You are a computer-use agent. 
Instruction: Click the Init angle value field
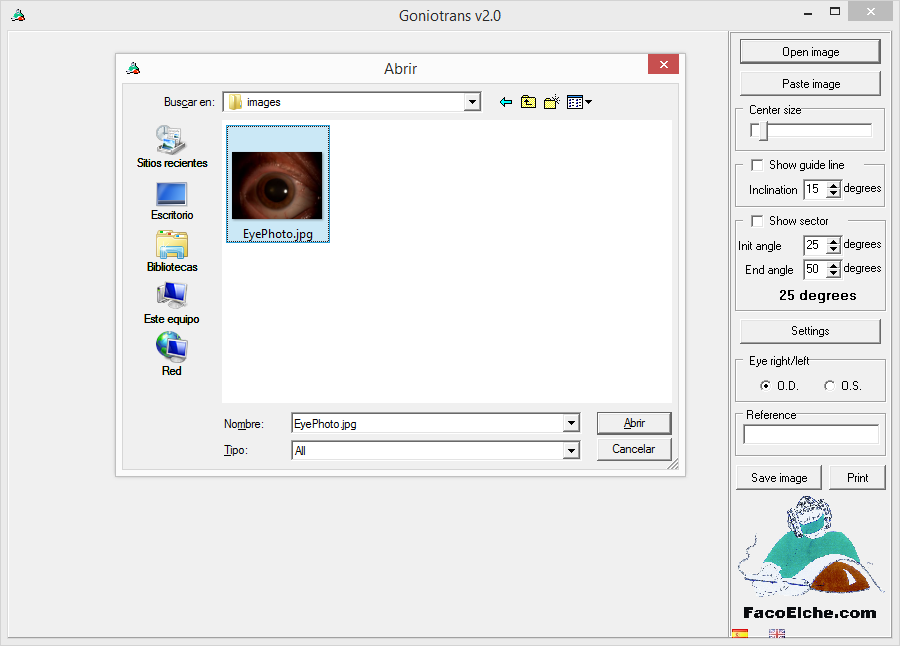click(815, 245)
